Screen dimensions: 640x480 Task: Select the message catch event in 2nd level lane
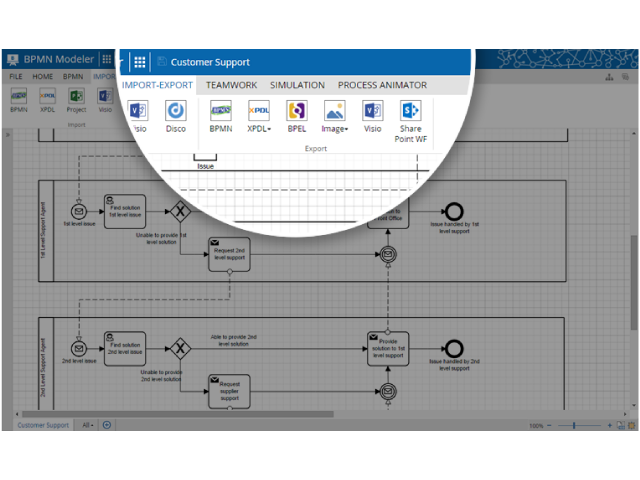point(388,391)
